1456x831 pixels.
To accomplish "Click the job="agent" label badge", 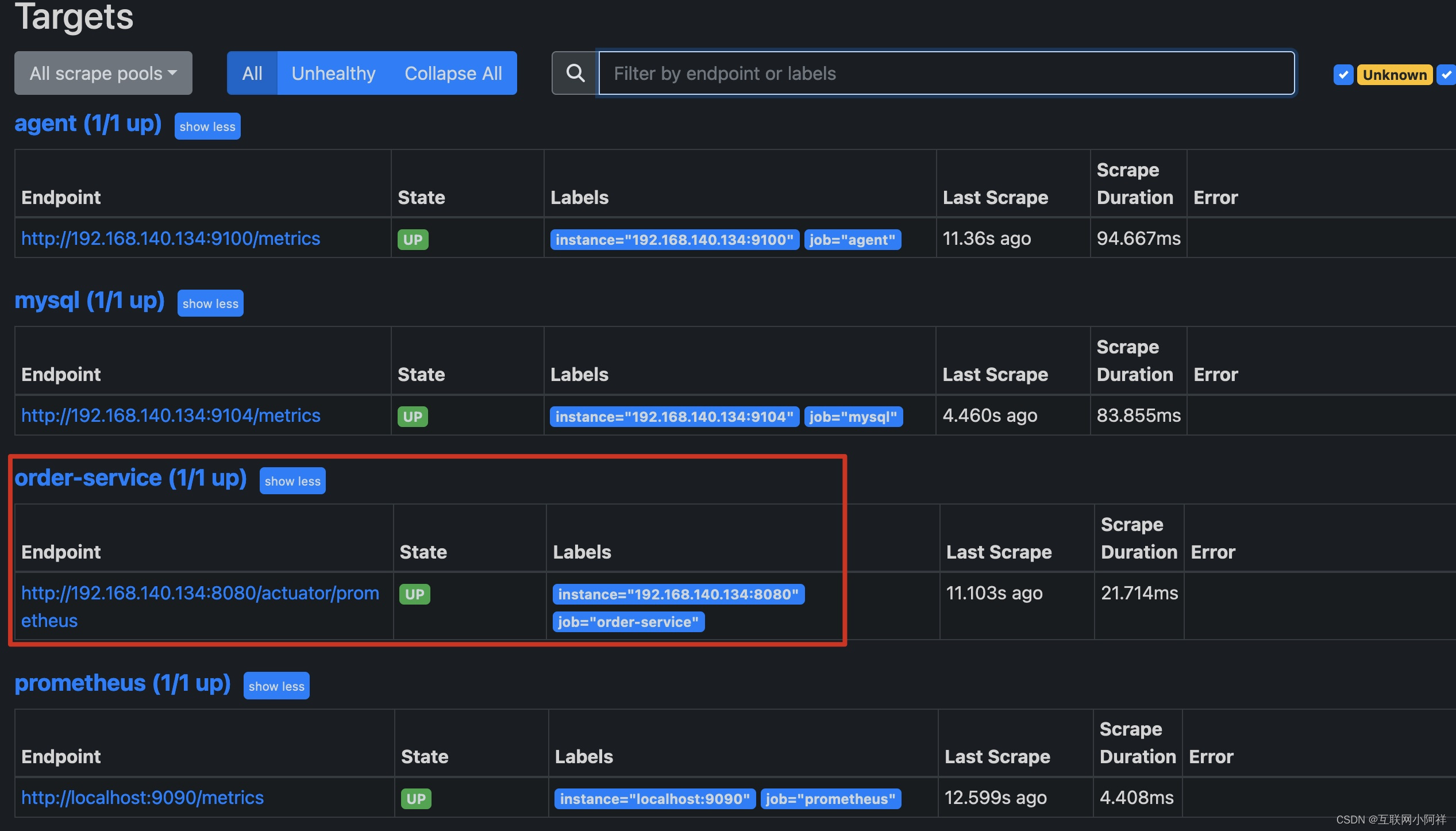I will [852, 240].
